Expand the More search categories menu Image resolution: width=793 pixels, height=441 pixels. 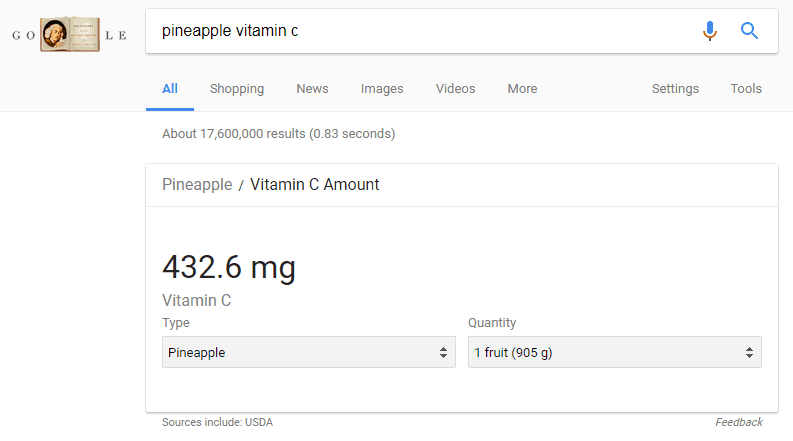pos(522,89)
